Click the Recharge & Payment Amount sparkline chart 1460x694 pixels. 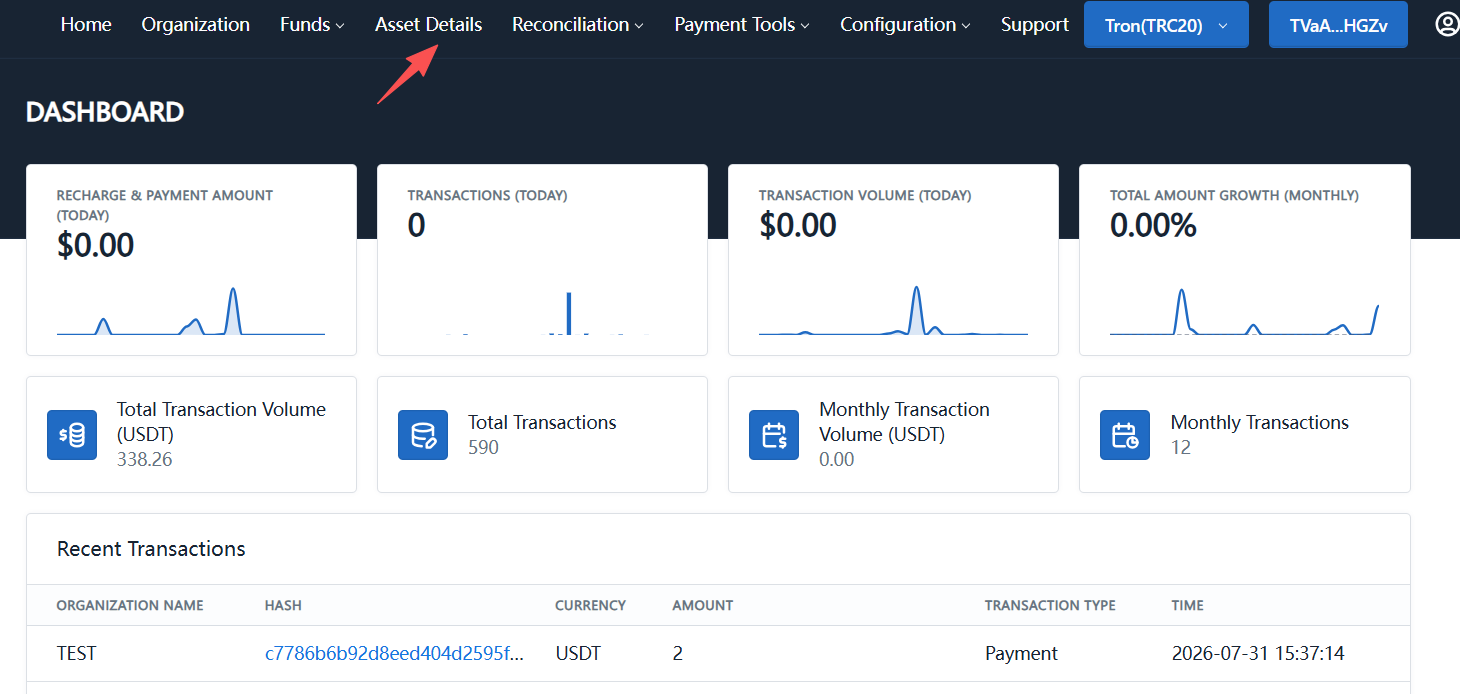pos(191,311)
